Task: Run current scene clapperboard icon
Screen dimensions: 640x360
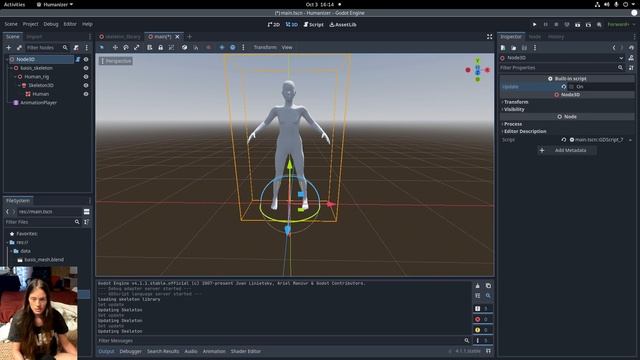Action: point(577,24)
